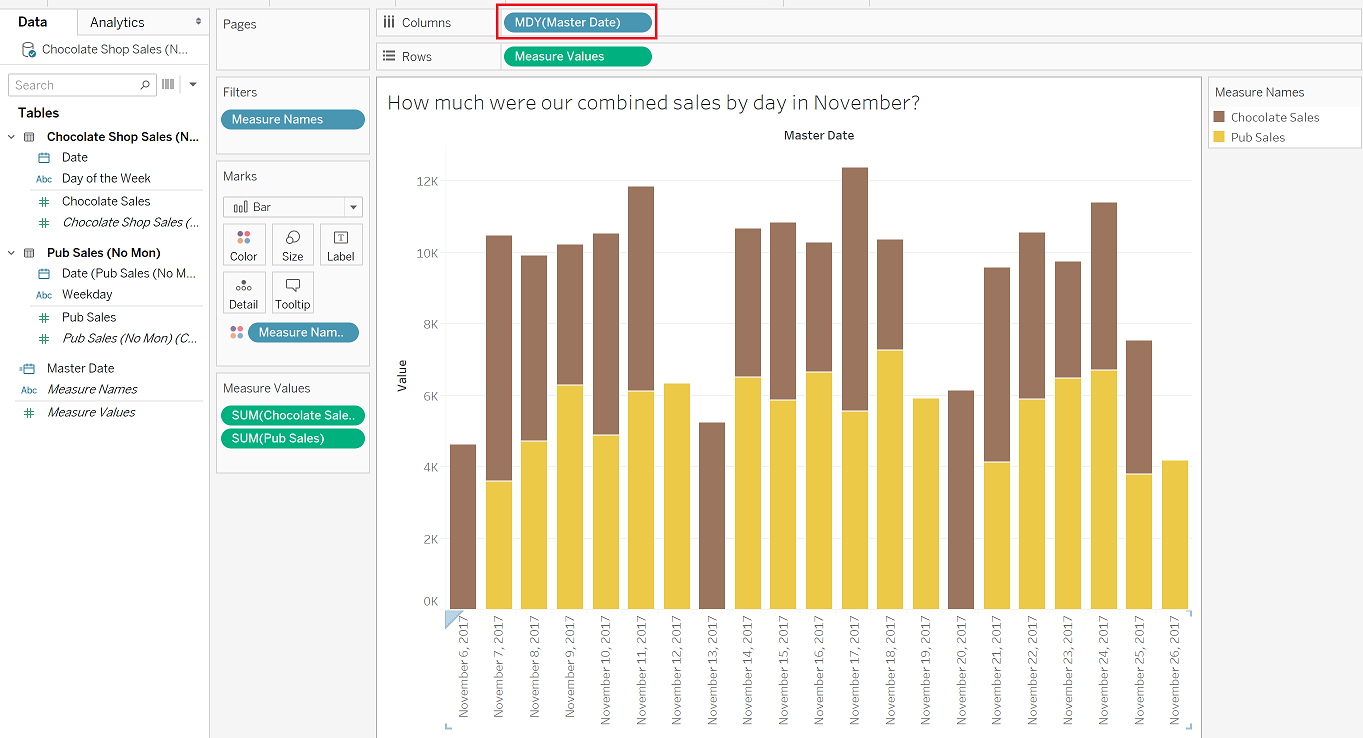
Task: Select the Measure Values pill in Rows
Action: pos(578,56)
